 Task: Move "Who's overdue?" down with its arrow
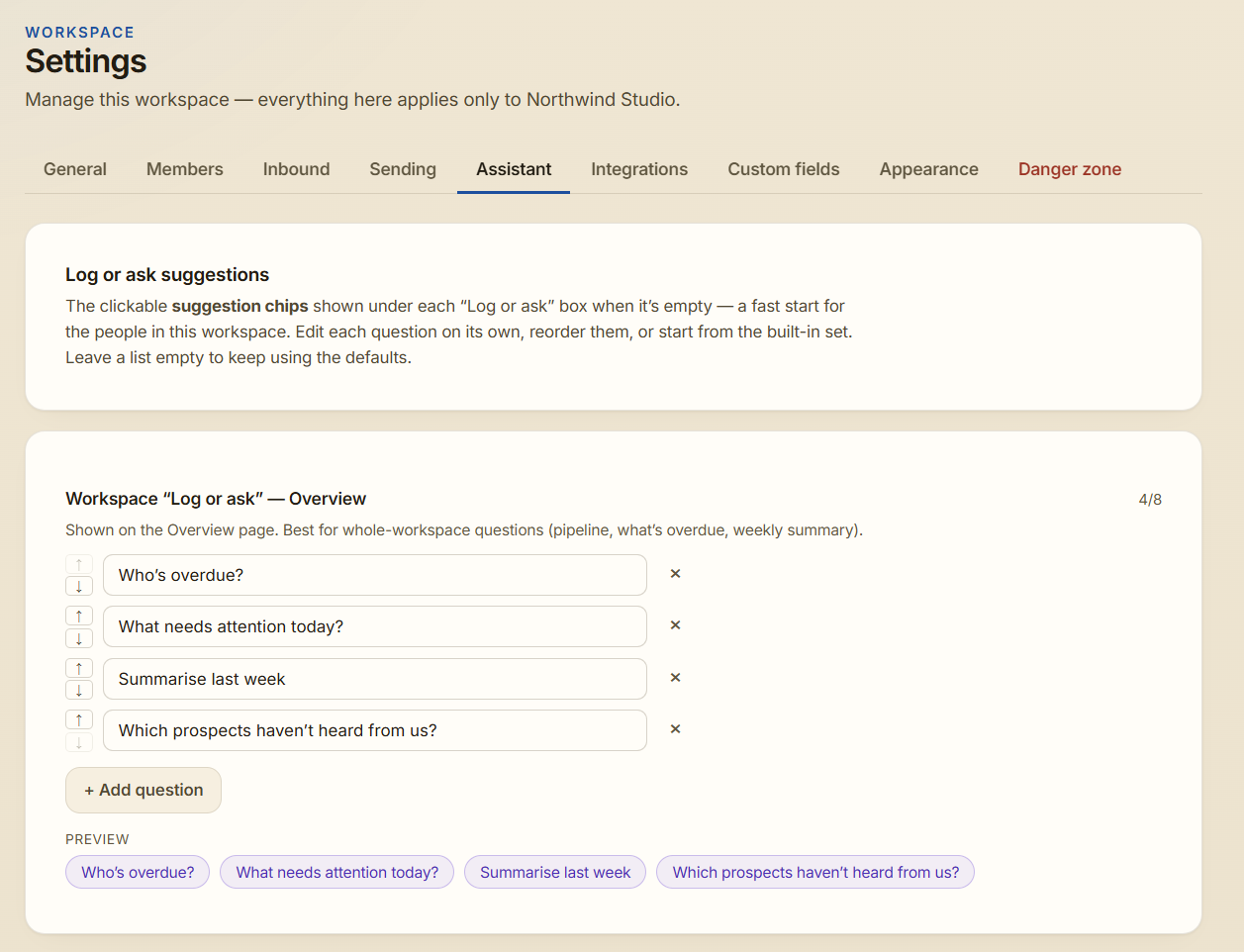click(79, 587)
